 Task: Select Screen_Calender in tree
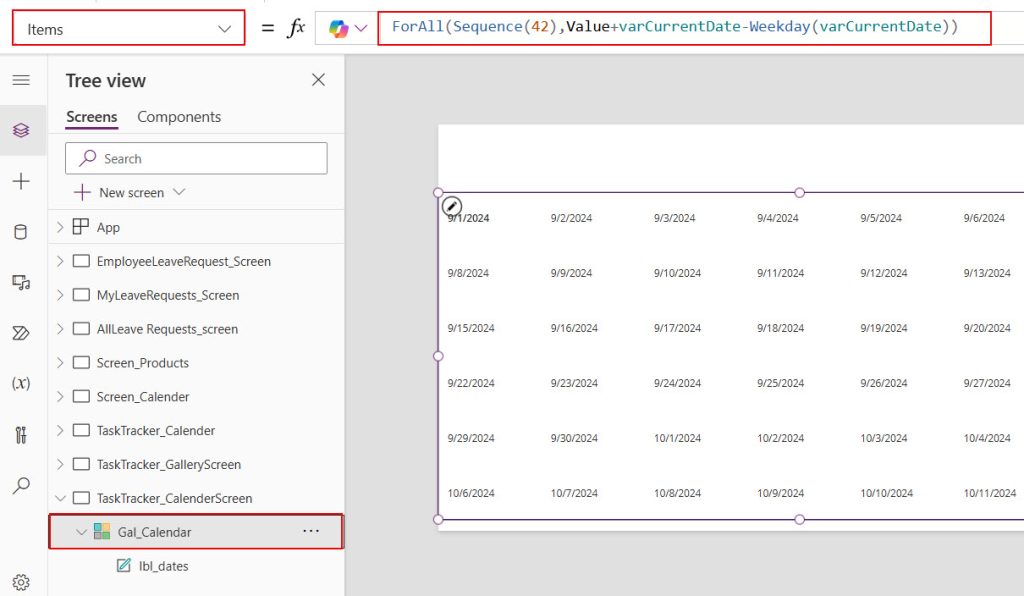pos(143,397)
